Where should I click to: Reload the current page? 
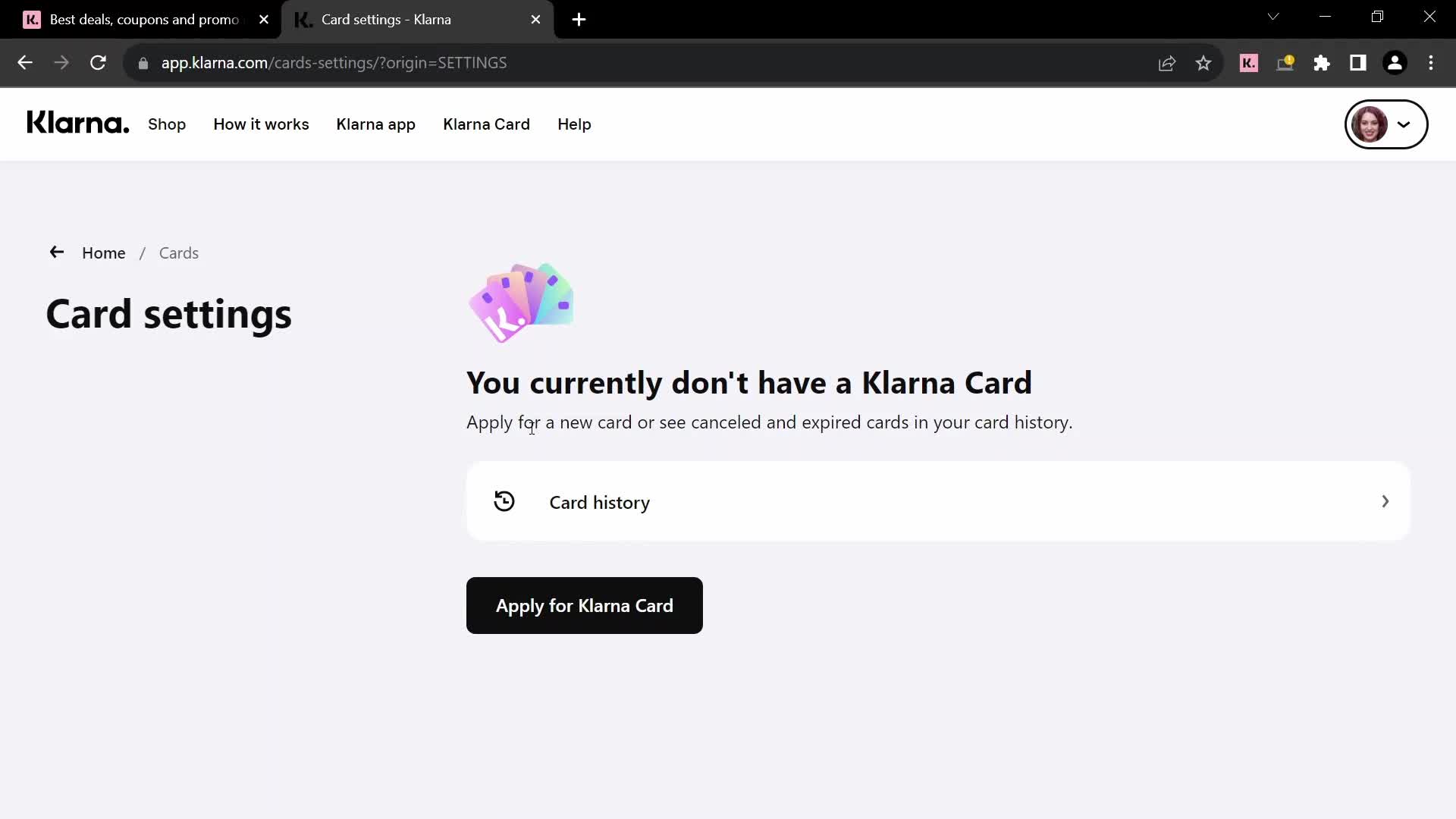point(98,63)
